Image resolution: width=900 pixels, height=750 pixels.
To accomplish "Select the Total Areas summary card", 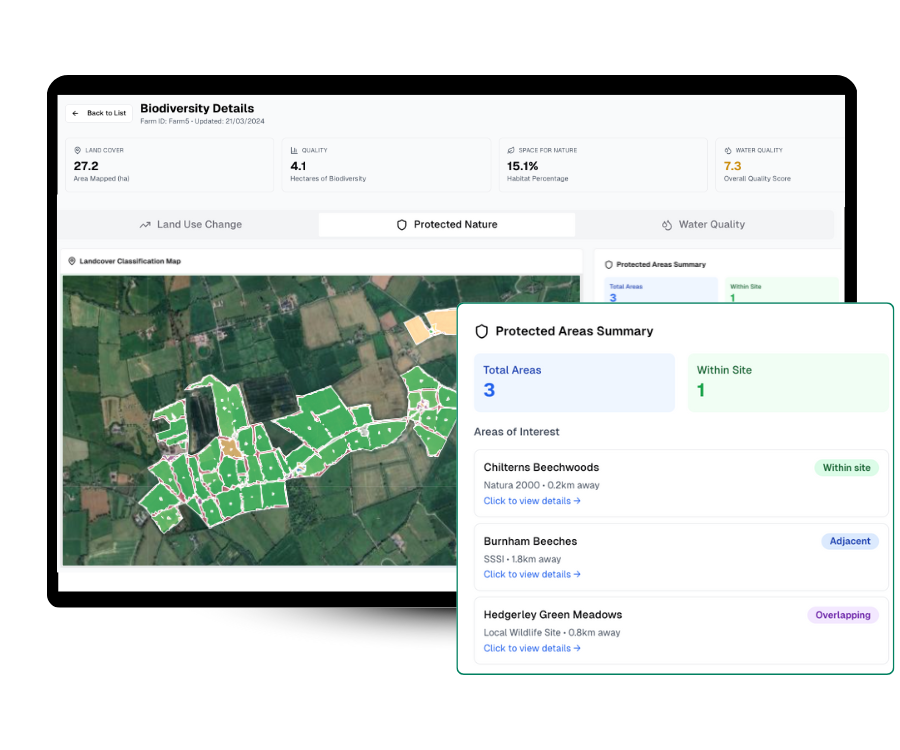I will [574, 382].
